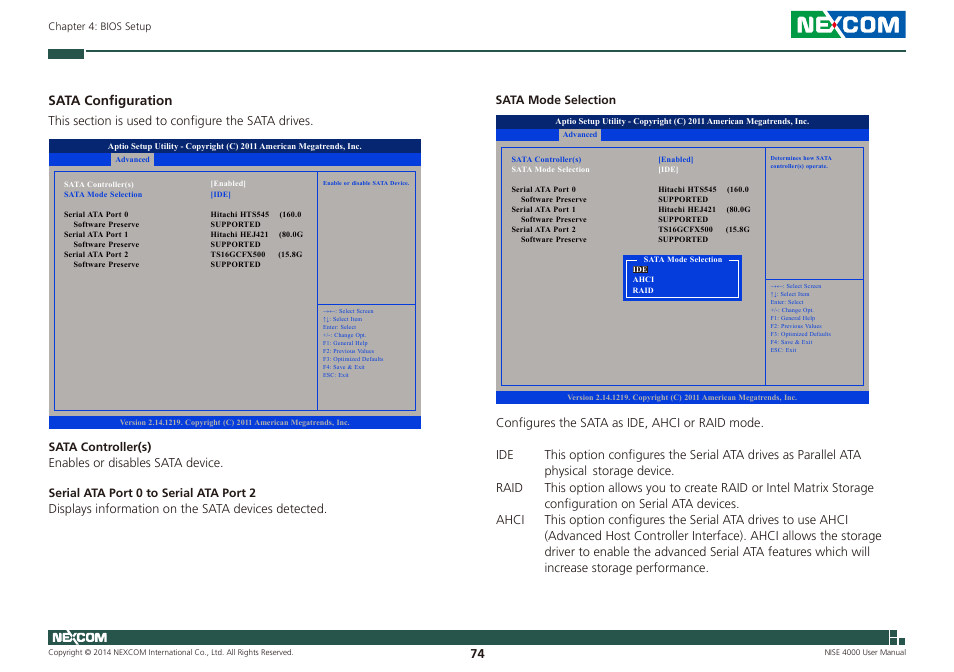Click 'NISE 4000 User Manual' footer text

pos(865,653)
